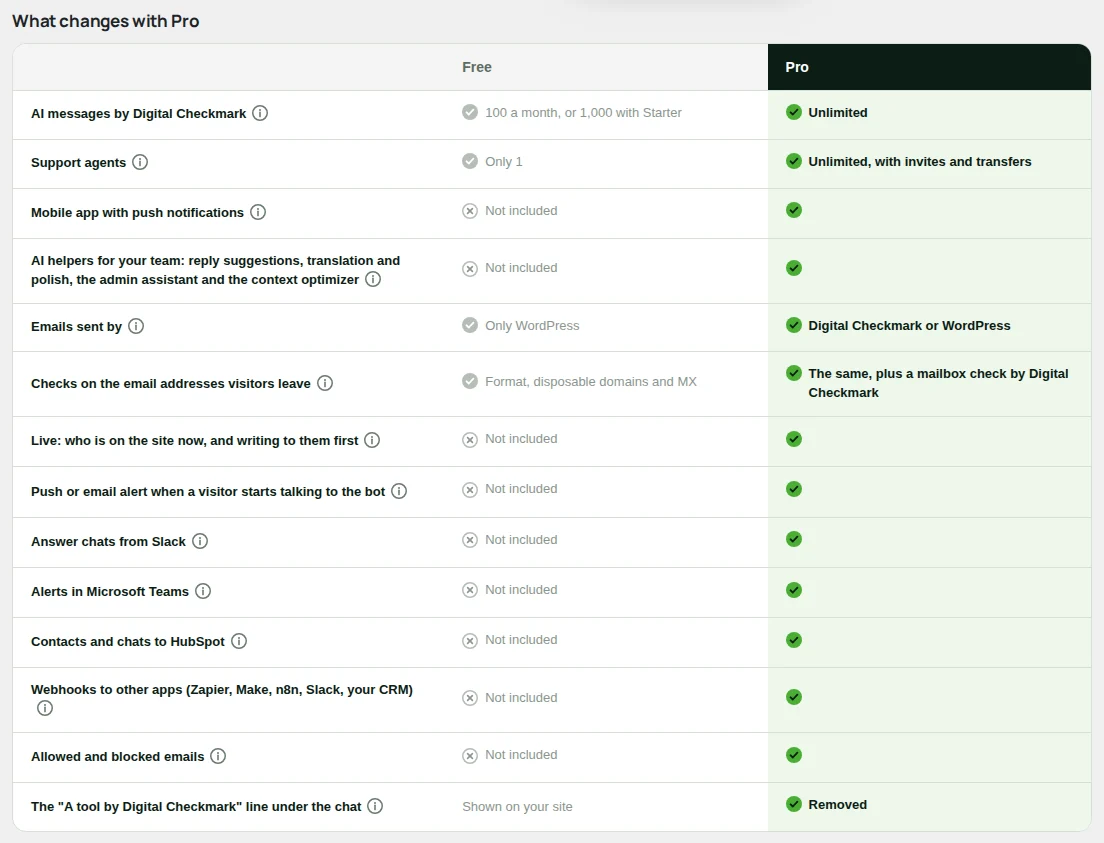Open info icon beside AI messages by Digital Checkmark
Screen dimensions: 1104x843
(x=260, y=113)
